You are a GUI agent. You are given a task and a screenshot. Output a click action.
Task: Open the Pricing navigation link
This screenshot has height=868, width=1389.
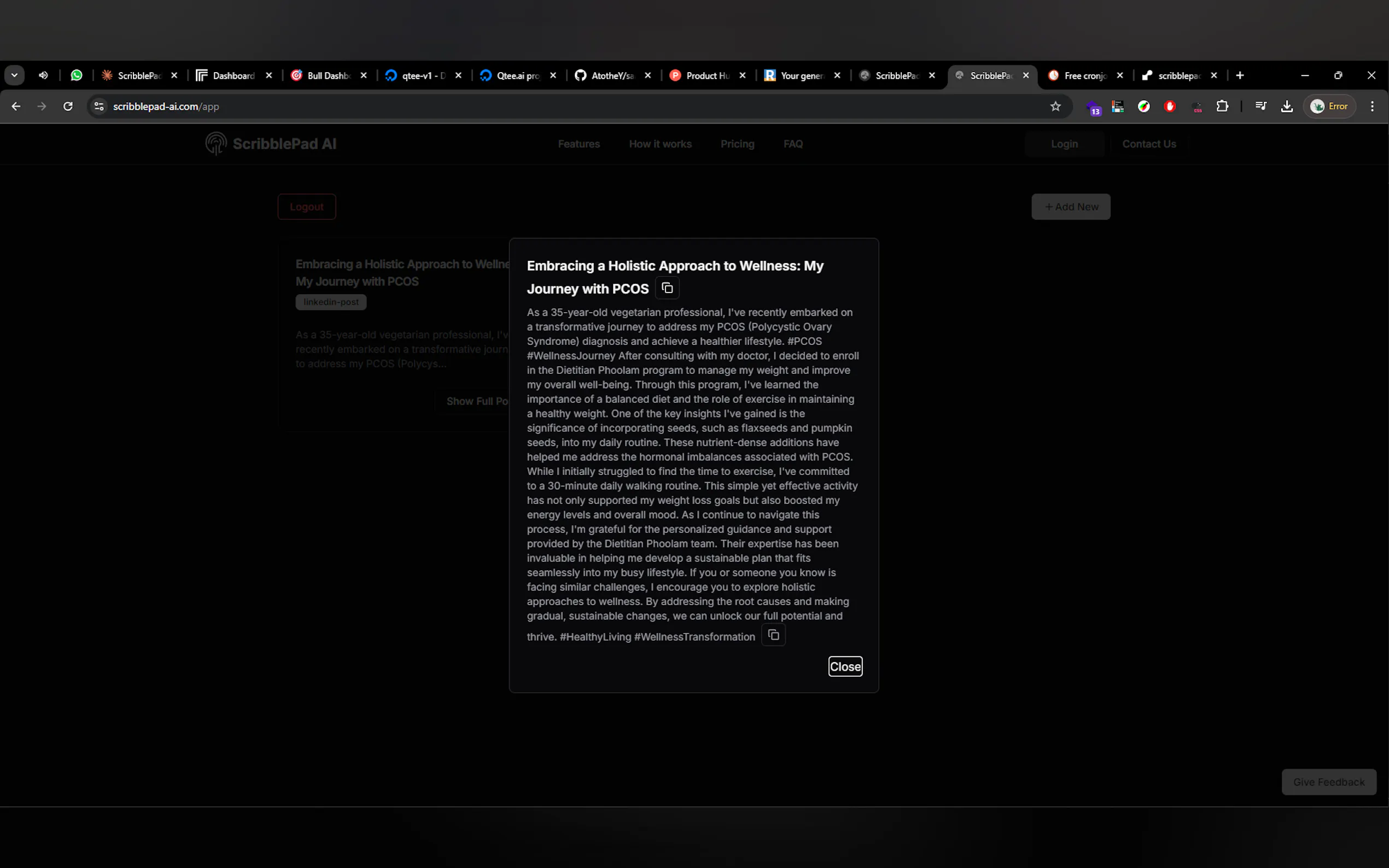[737, 144]
